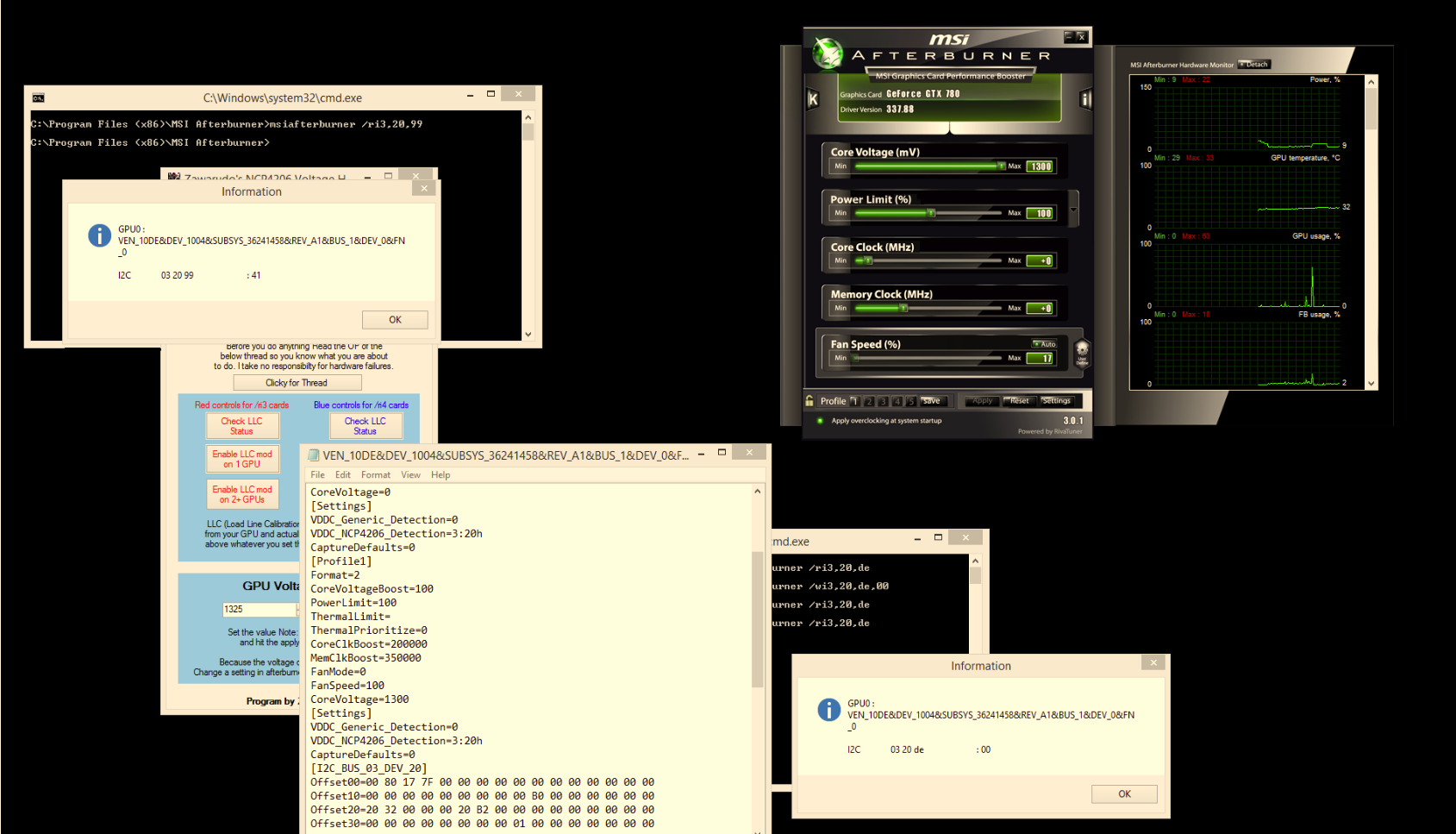Minimize the Notepad window
The image size is (1456, 834).
click(701, 452)
